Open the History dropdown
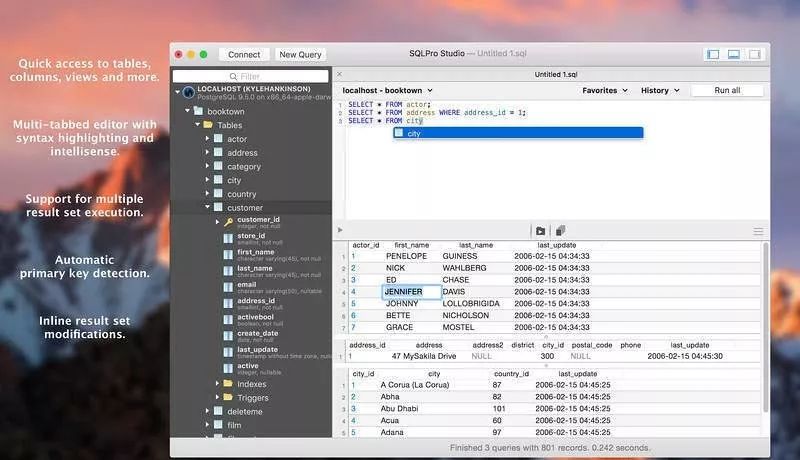Viewport: 800px width, 460px height. pyautogui.click(x=660, y=90)
